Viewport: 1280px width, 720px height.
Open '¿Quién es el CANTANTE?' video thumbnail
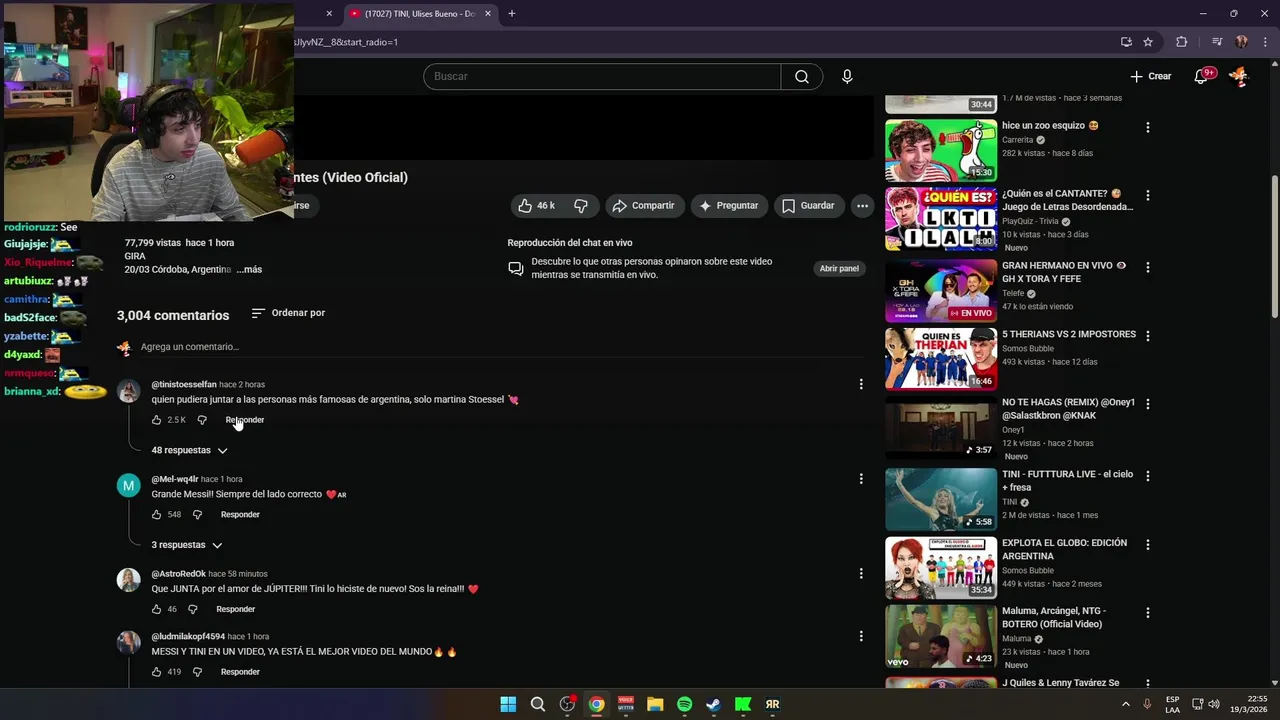pos(941,219)
